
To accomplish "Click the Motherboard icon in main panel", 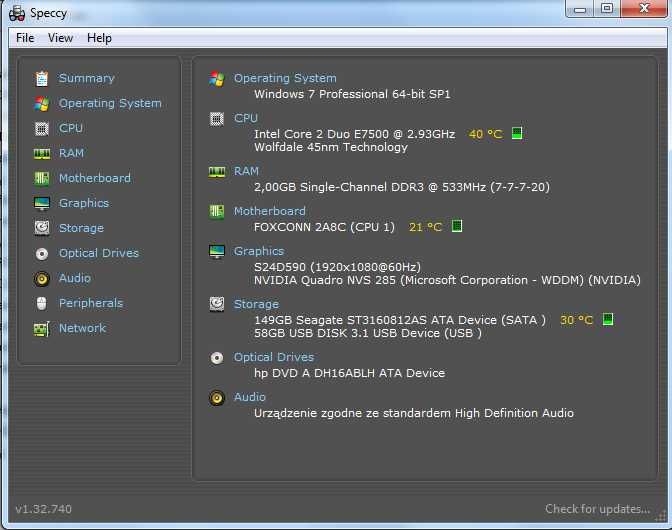I will tap(217, 211).
